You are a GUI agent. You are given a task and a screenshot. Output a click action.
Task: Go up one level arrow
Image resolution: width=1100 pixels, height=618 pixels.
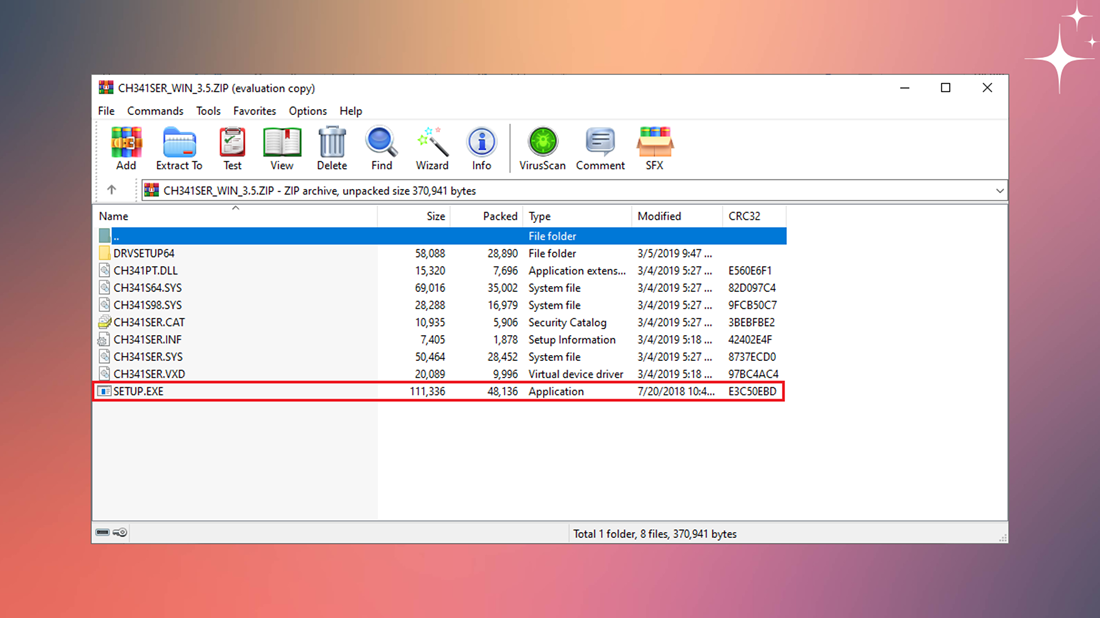point(112,190)
